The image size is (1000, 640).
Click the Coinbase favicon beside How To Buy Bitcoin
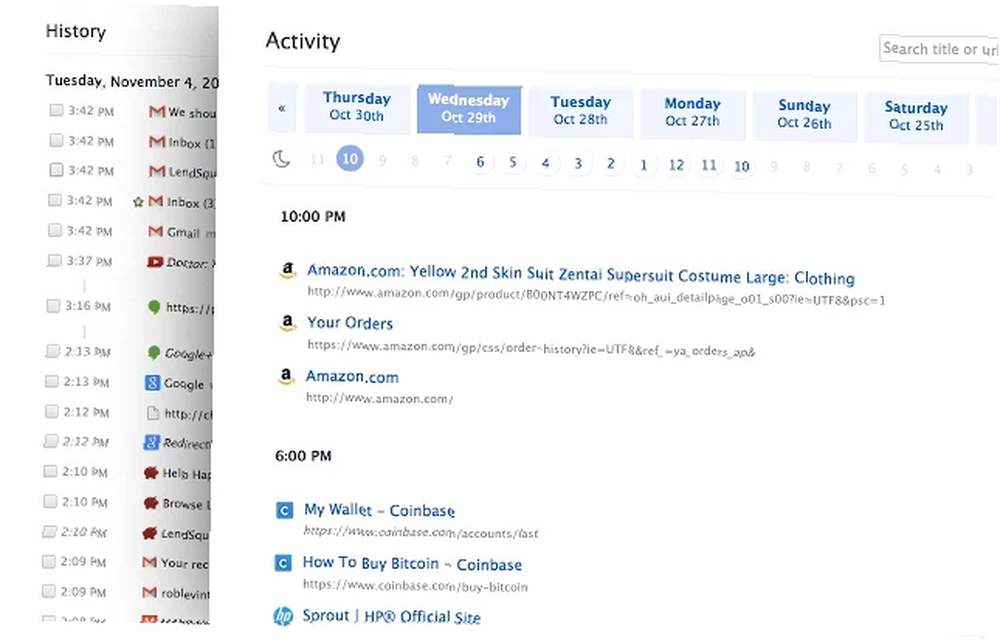tap(283, 563)
